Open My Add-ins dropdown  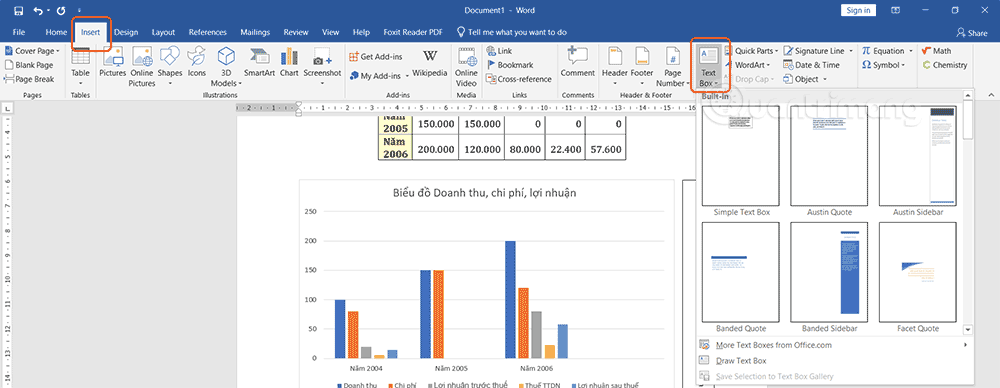pos(379,75)
